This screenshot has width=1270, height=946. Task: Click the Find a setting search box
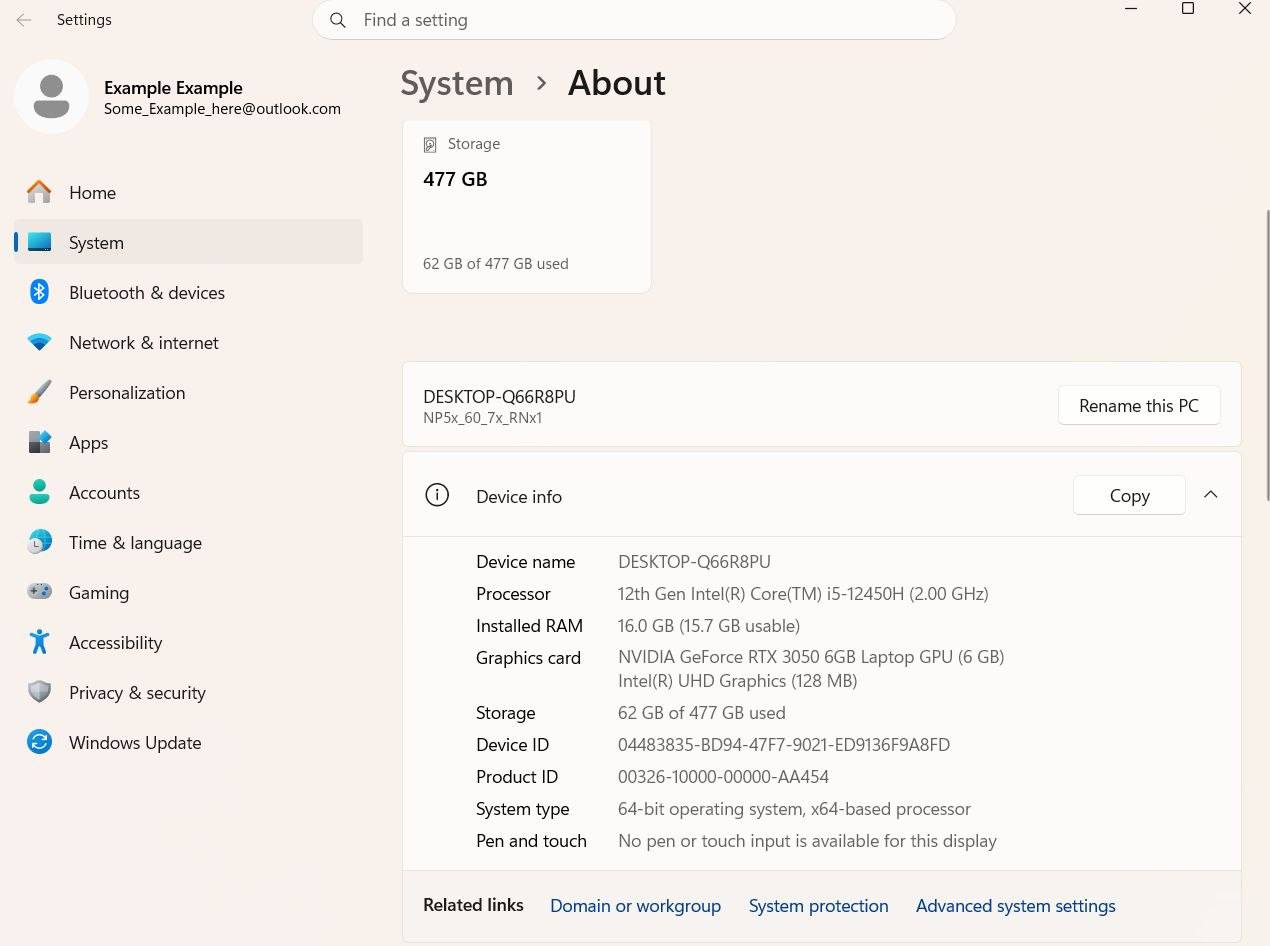(634, 20)
